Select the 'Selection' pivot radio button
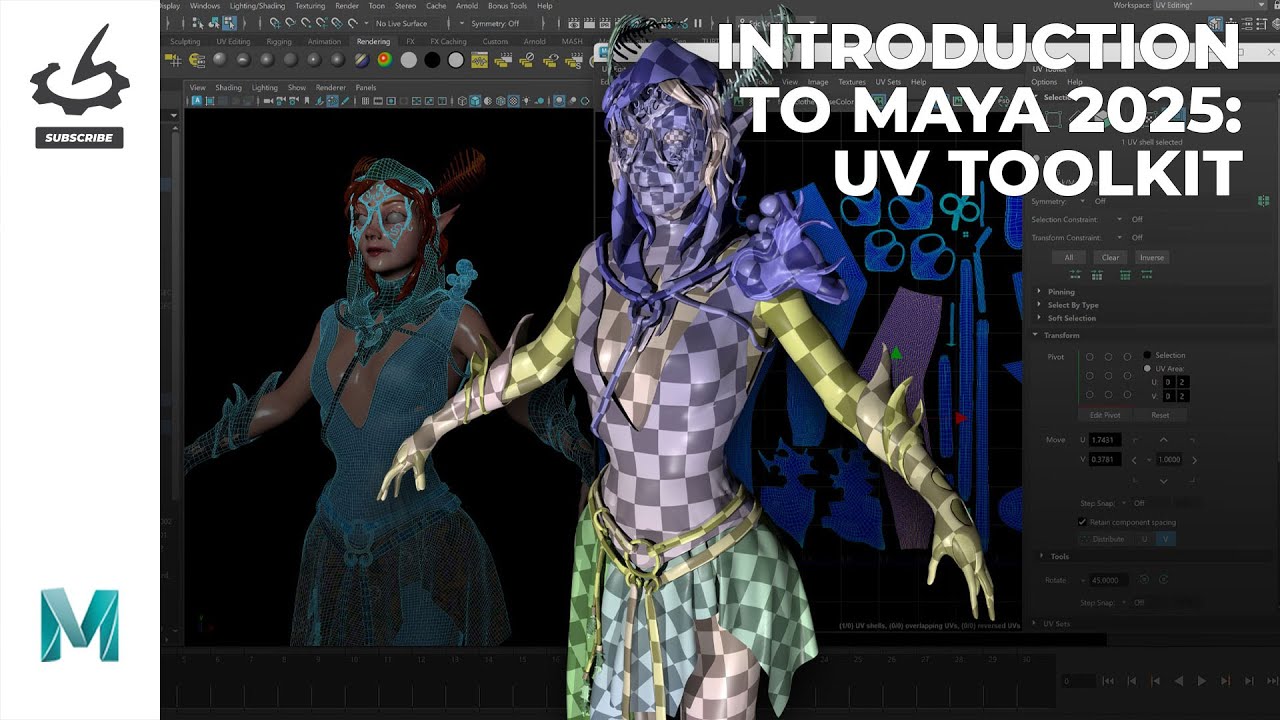Image resolution: width=1280 pixels, height=720 pixels. click(x=1147, y=355)
